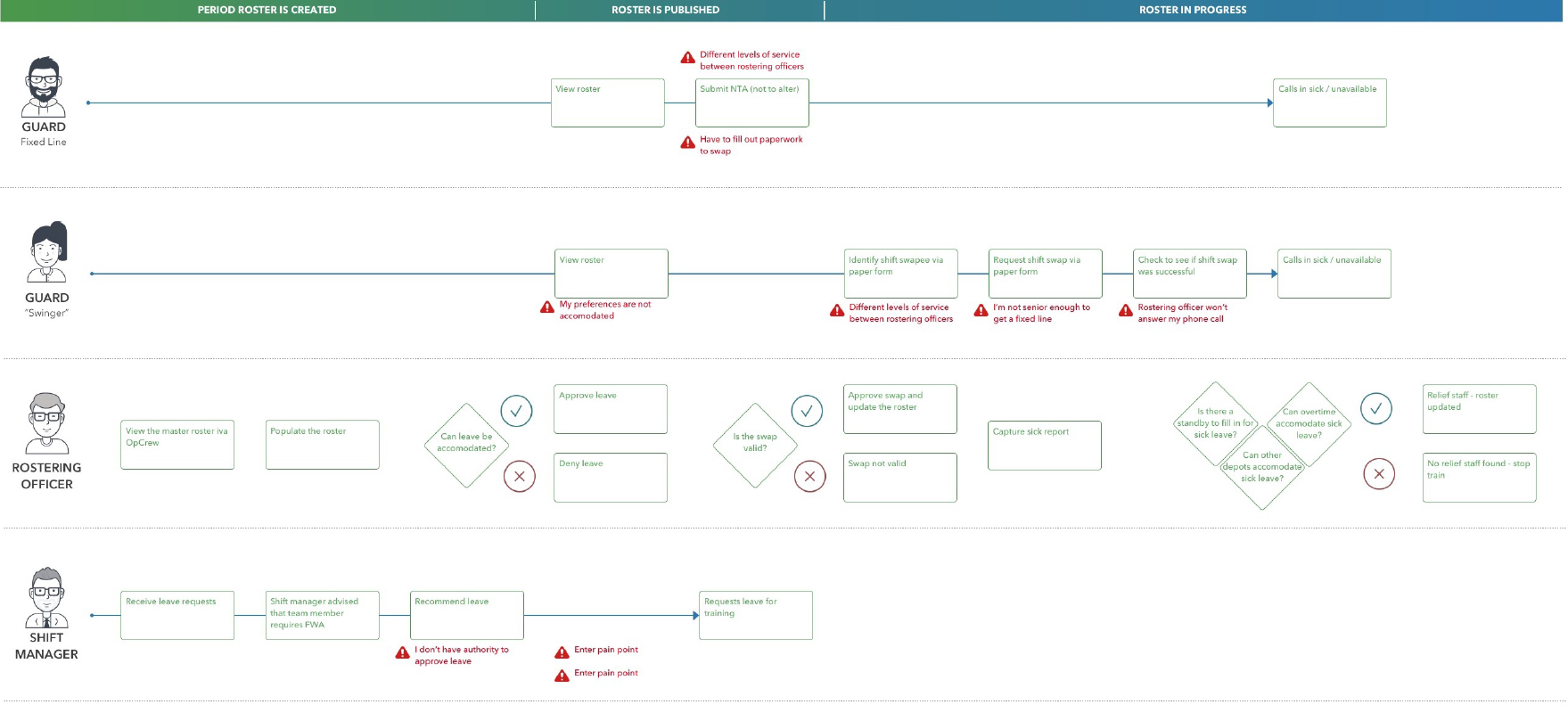The height and width of the screenshot is (721, 1568).
Task: Click the 'Submit NTA (not to alter)' box
Action: (x=751, y=102)
